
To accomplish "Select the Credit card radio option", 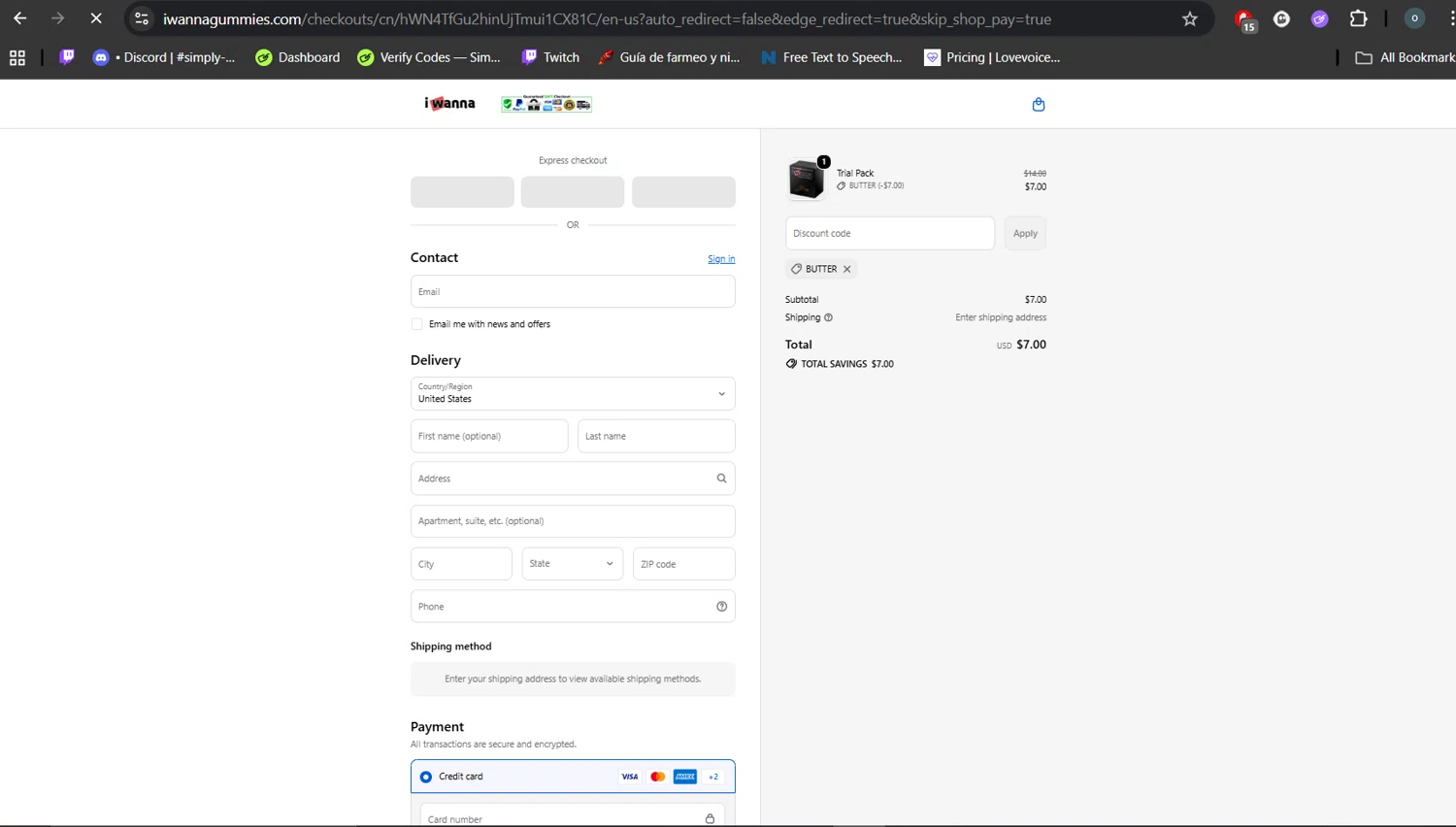I will (426, 777).
